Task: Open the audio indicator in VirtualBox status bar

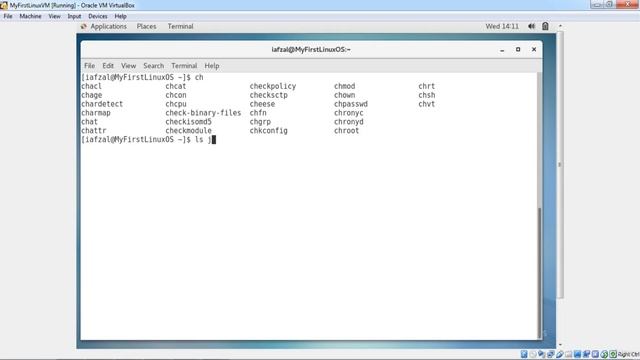Action: pos(542,354)
